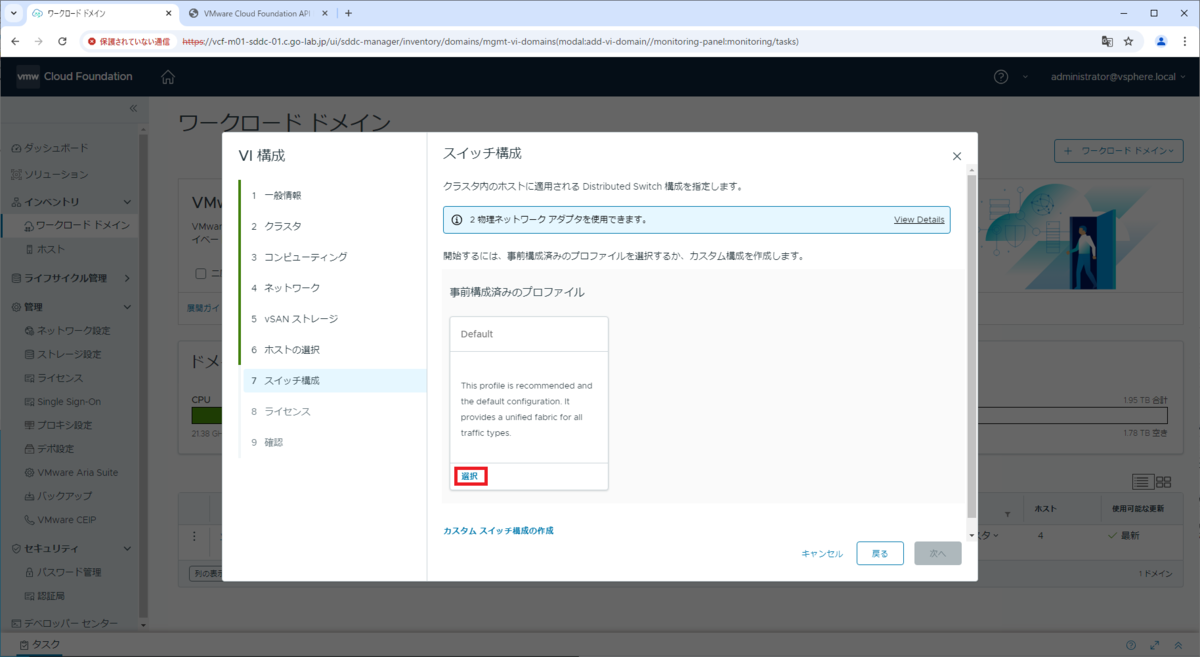Switch domain table to card view icon
The width and height of the screenshot is (1200, 657).
[x=1163, y=482]
